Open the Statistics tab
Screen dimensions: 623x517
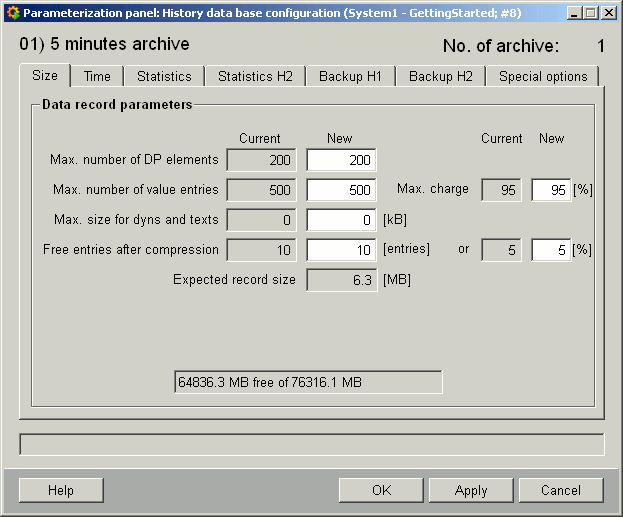click(164, 76)
